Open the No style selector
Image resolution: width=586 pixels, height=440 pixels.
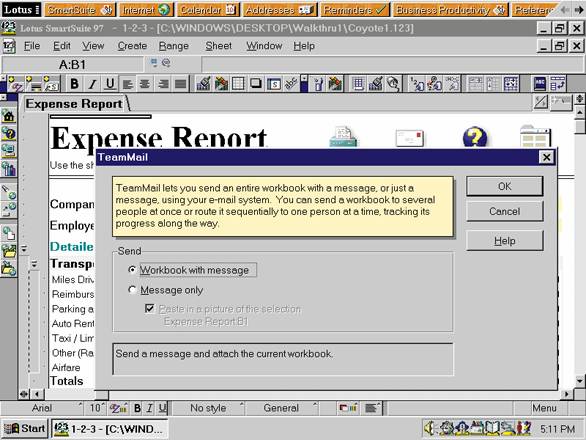click(208, 408)
